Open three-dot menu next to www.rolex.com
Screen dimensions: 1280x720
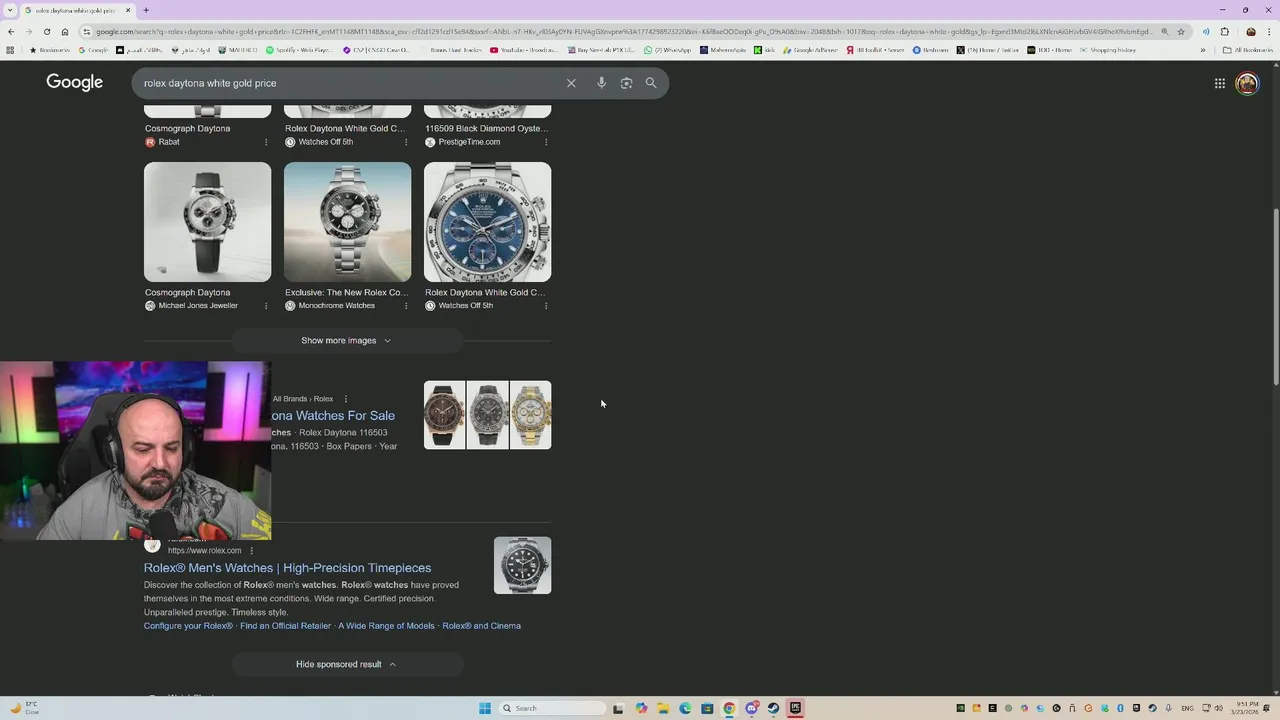[252, 550]
